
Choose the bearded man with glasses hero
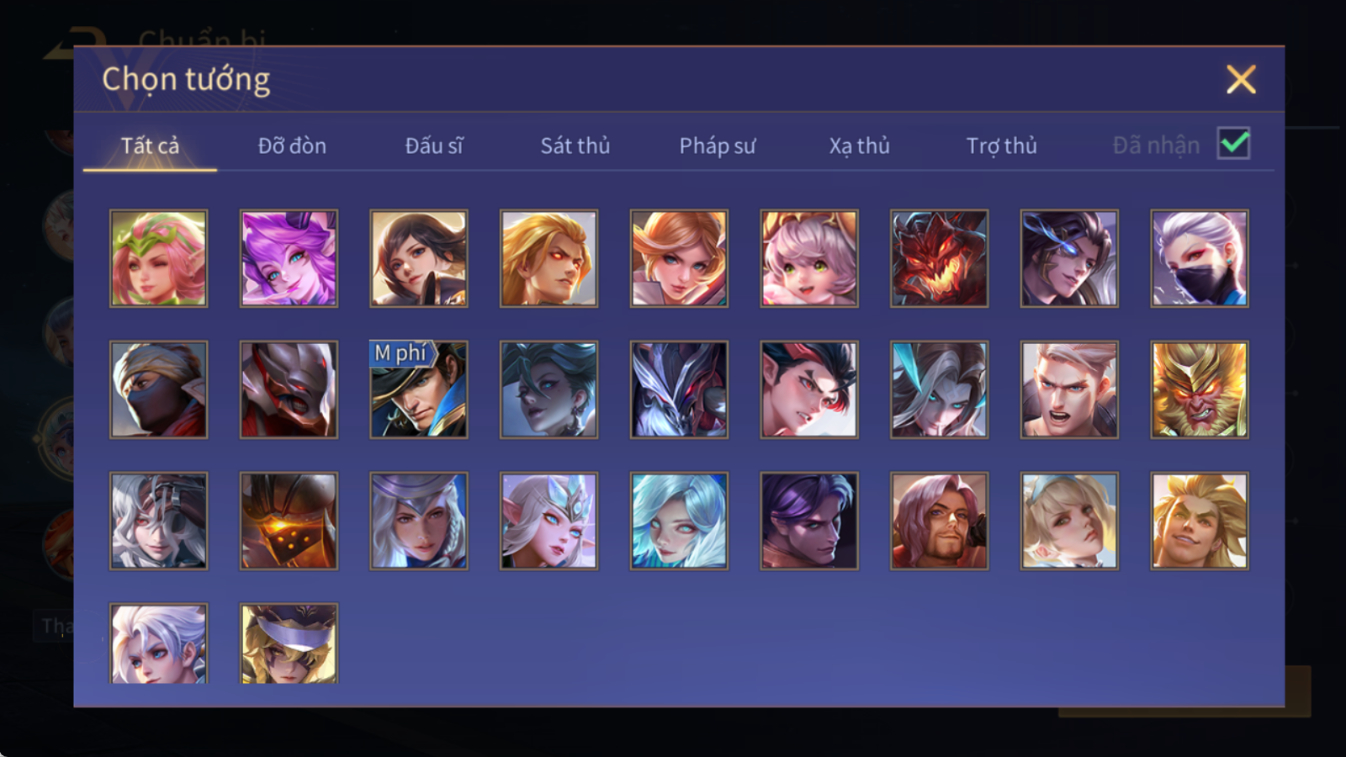tap(939, 521)
